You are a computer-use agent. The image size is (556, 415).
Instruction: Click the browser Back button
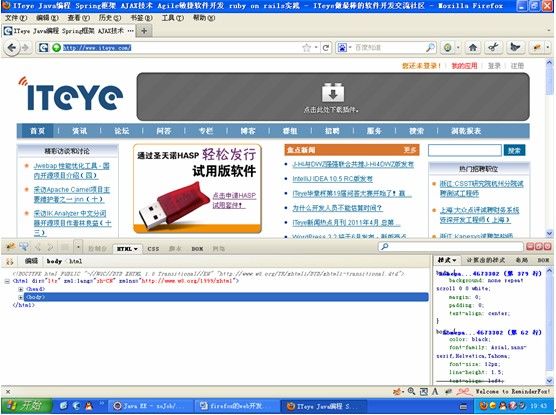pos(11,48)
